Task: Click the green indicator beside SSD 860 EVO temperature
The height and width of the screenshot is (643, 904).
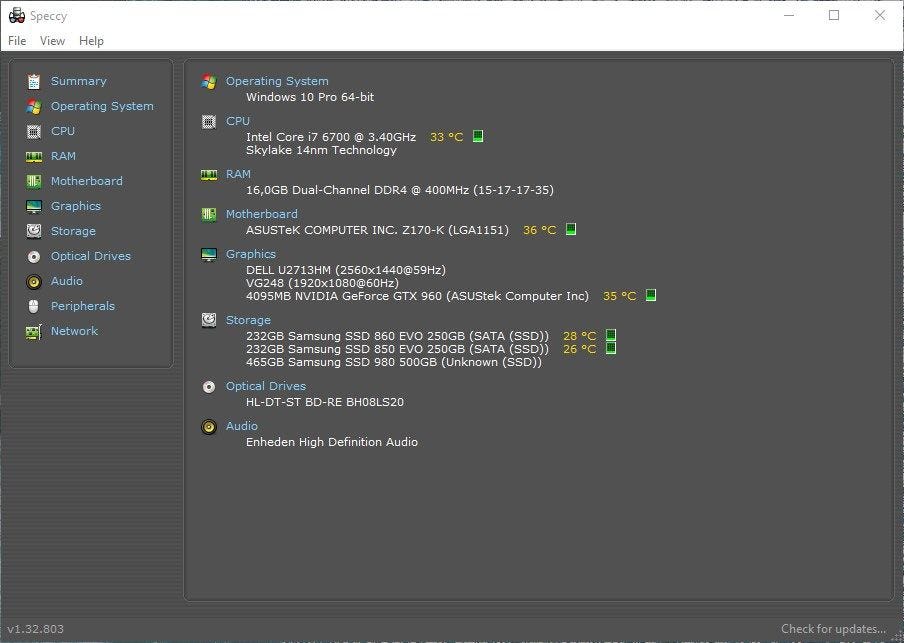Action: tap(611, 335)
